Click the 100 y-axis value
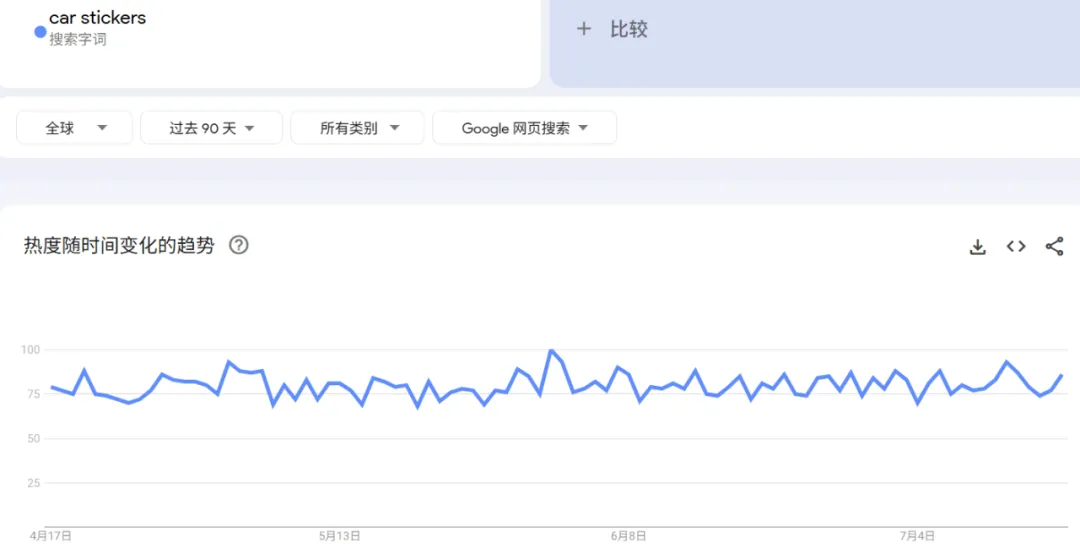The height and width of the screenshot is (548, 1080). [x=31, y=350]
